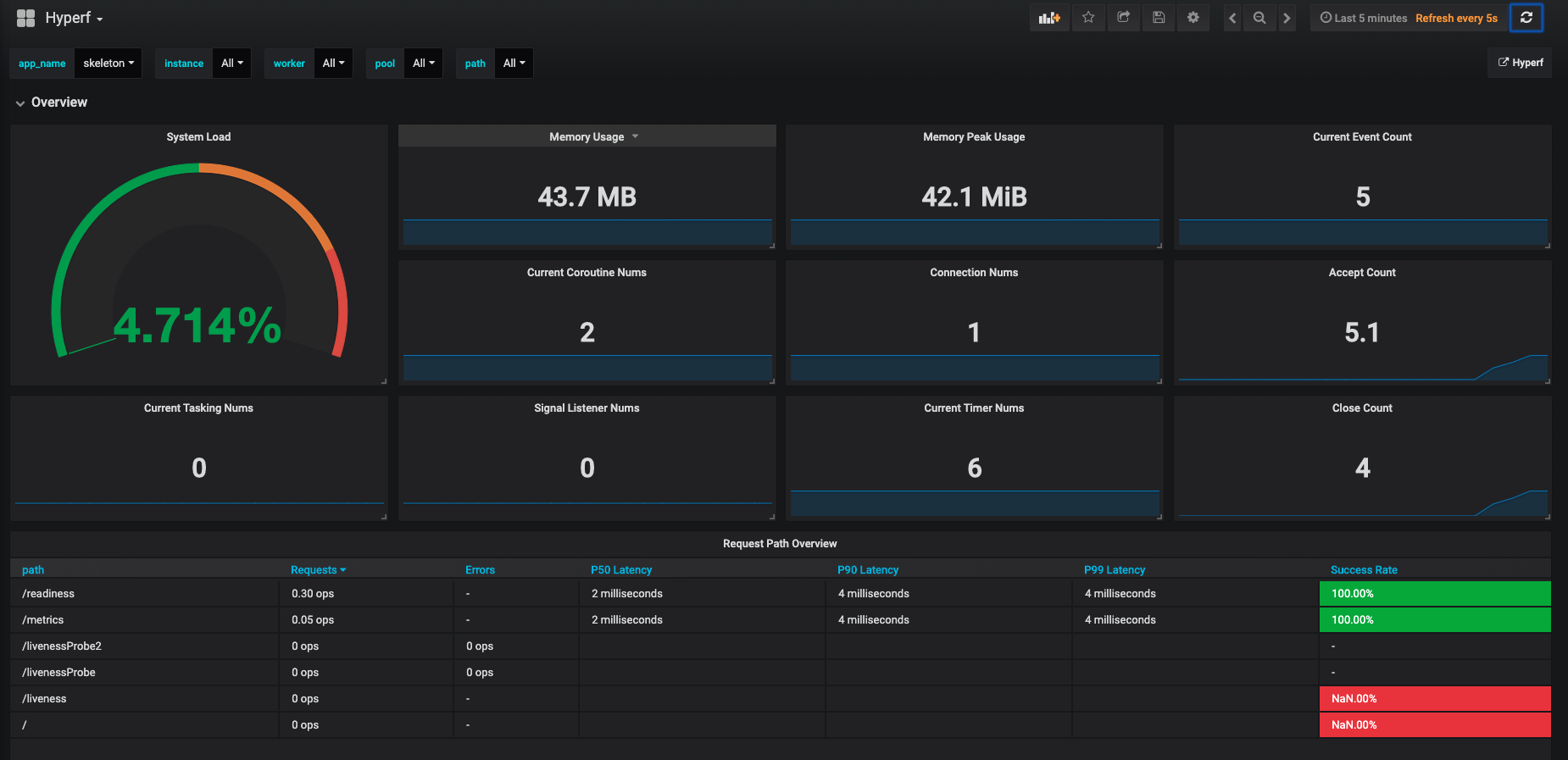Open the app_name skeleton dropdown
Screen dimensions: 1568x760
108,64
